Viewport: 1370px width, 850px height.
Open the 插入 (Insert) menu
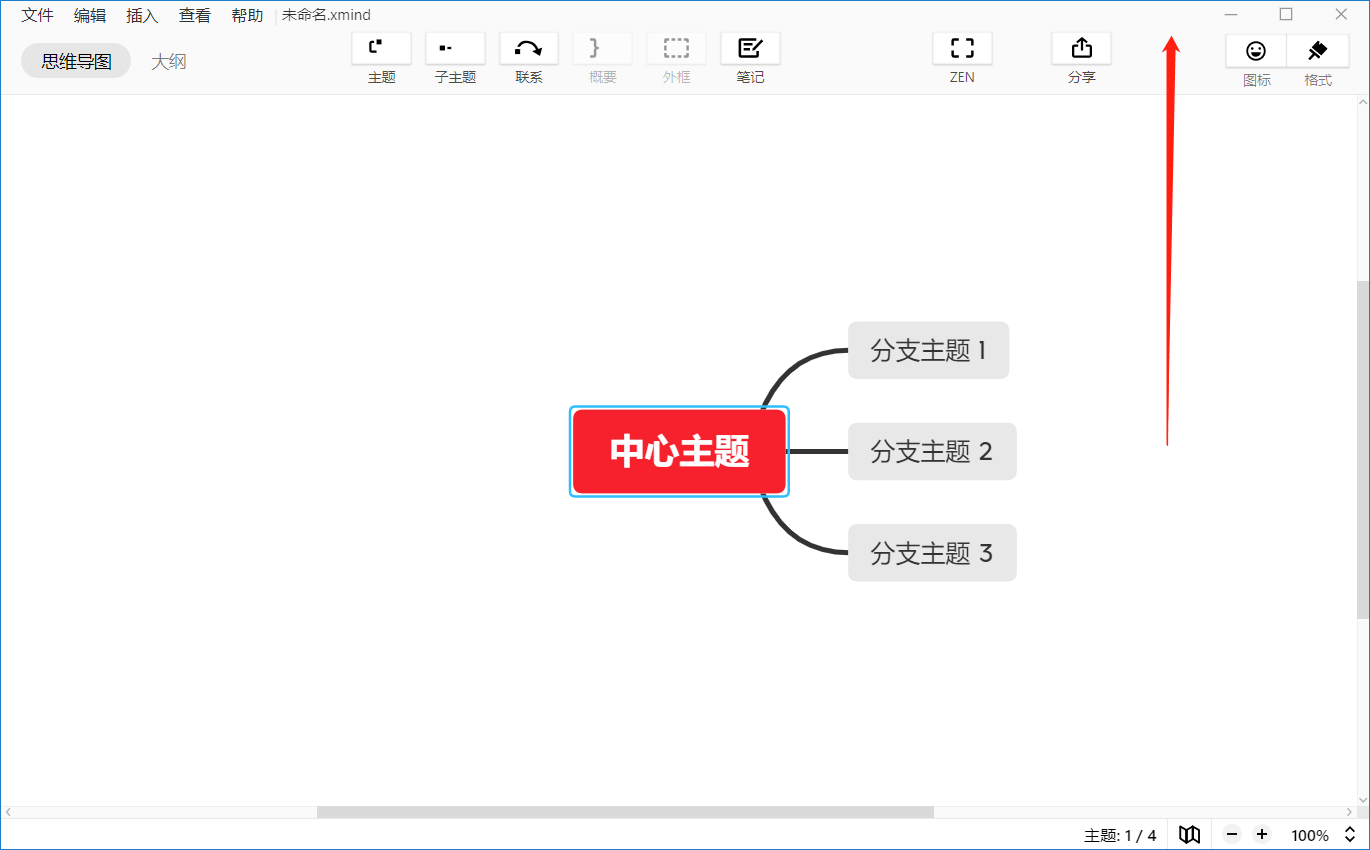tap(142, 15)
